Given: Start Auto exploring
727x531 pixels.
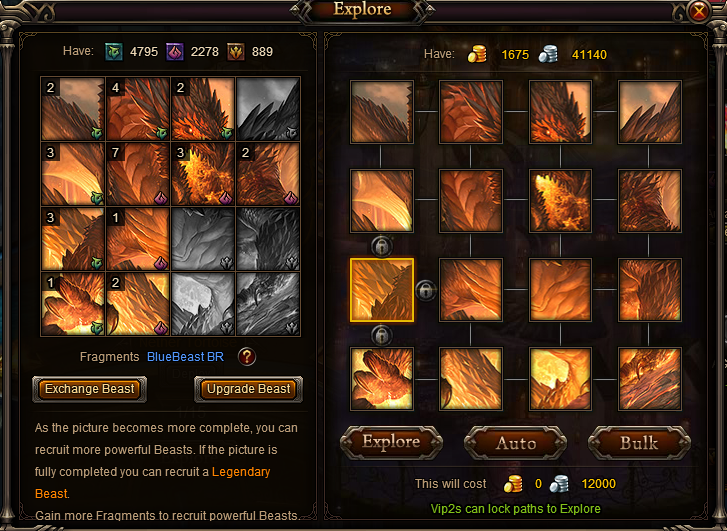Looking at the screenshot, I should 516,443.
